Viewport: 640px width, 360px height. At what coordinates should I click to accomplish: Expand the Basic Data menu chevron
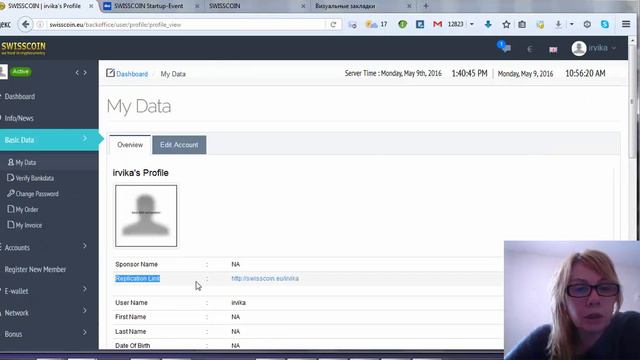[x=84, y=139]
